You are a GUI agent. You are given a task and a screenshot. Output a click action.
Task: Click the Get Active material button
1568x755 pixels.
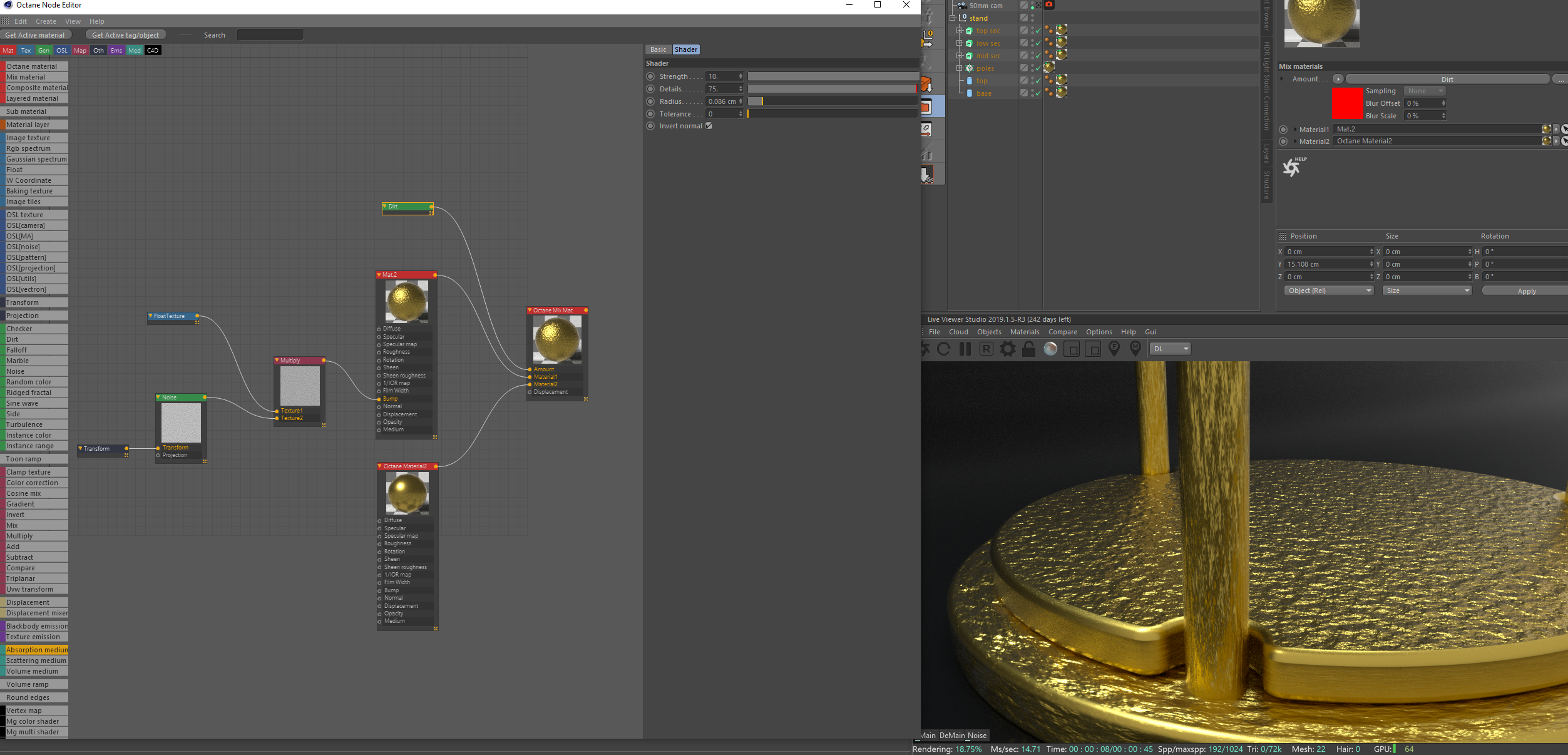point(35,35)
